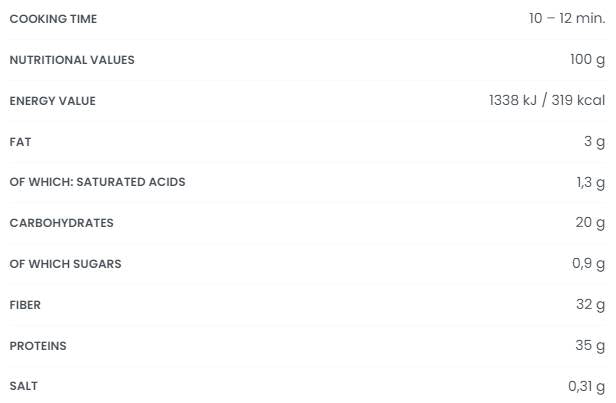Select the 3 g fat value
This screenshot has height=403, width=616.
click(x=594, y=142)
